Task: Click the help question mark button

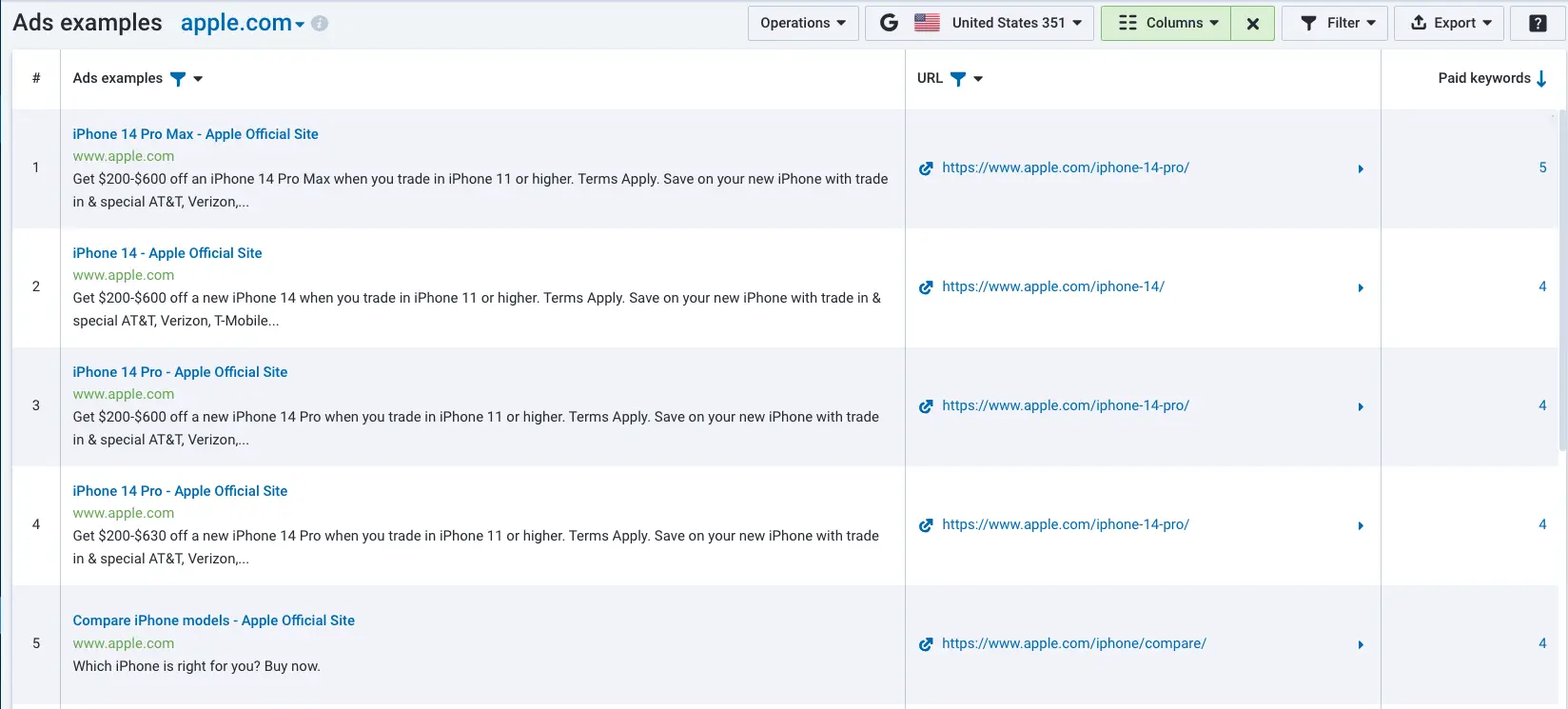Action: [1538, 23]
